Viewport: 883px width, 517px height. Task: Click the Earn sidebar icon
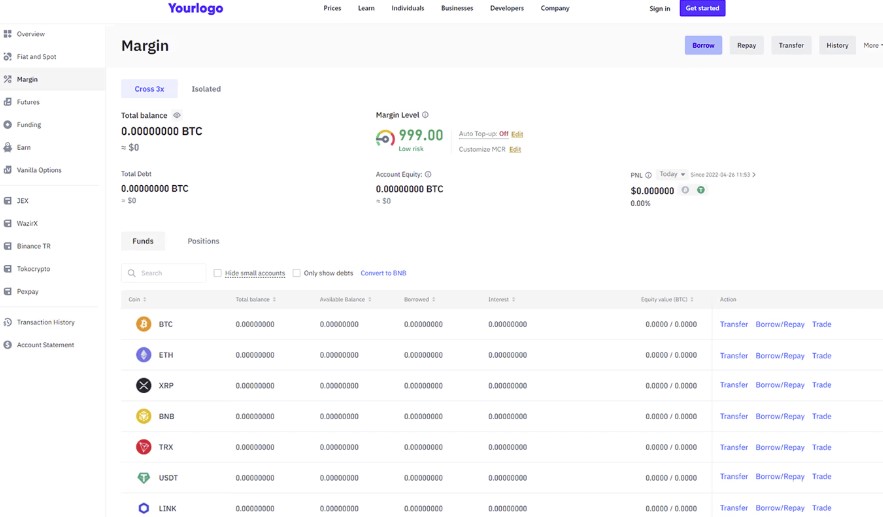(7, 147)
